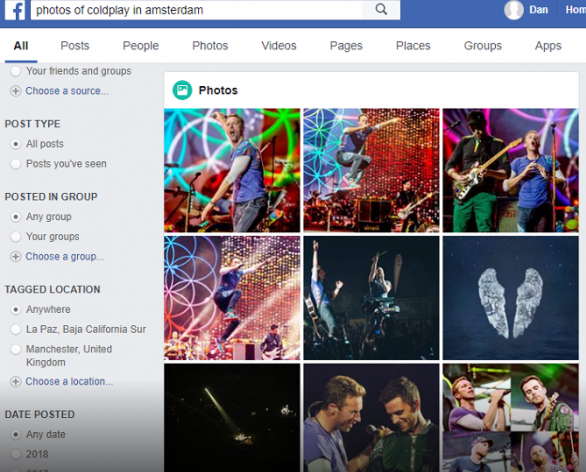This screenshot has height=472, width=586.
Task: Click the POSTED IN GROUP filter heading
Action: pyautogui.click(x=51, y=197)
